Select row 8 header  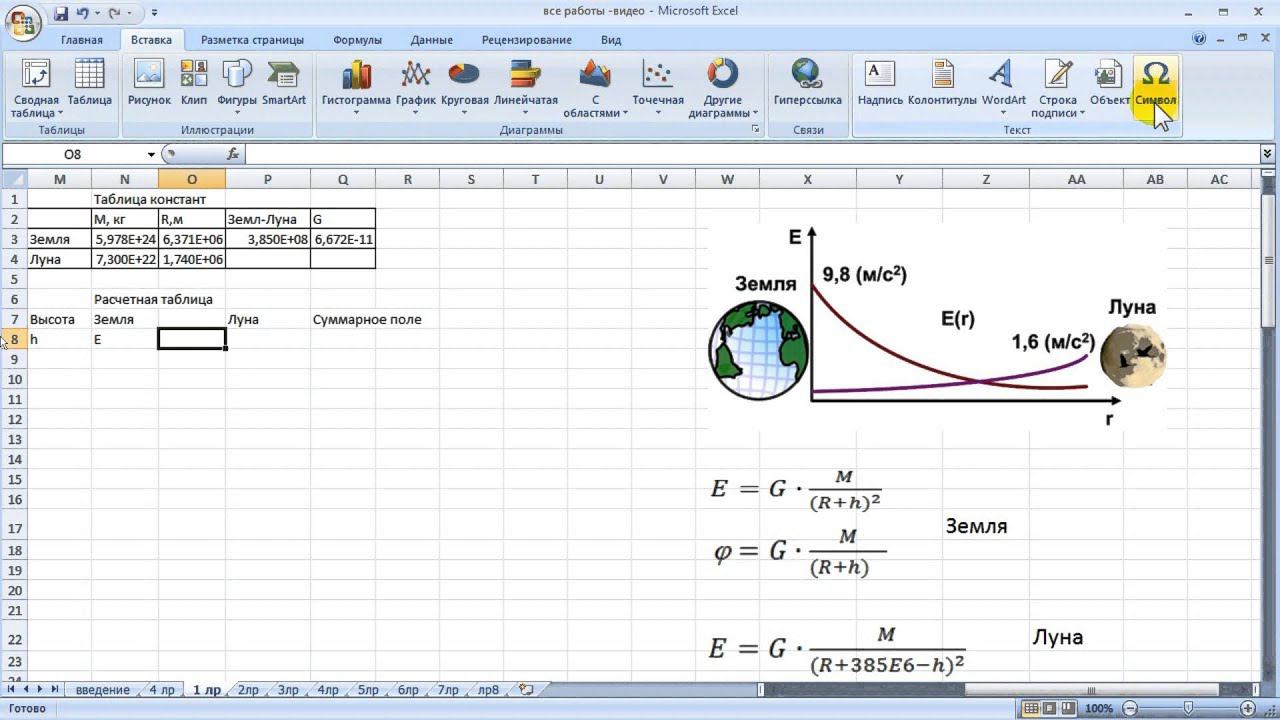[14, 339]
